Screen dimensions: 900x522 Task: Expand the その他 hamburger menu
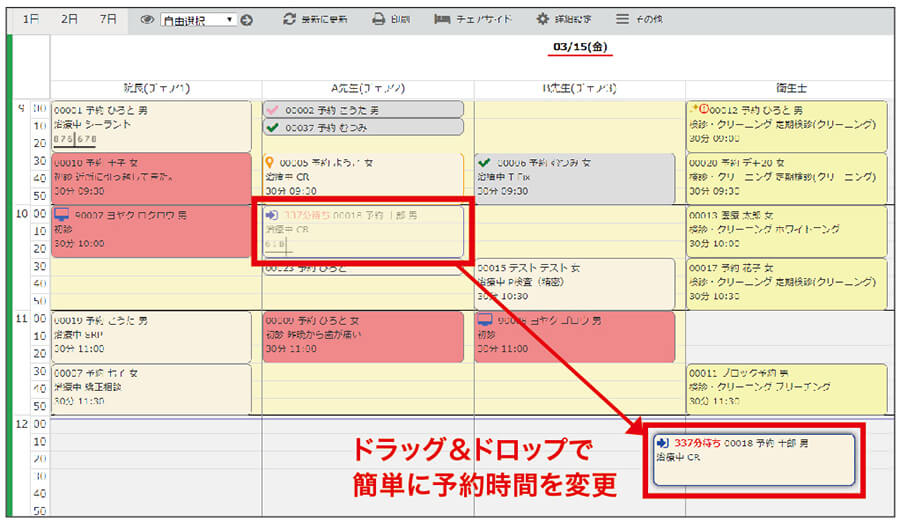pos(622,19)
